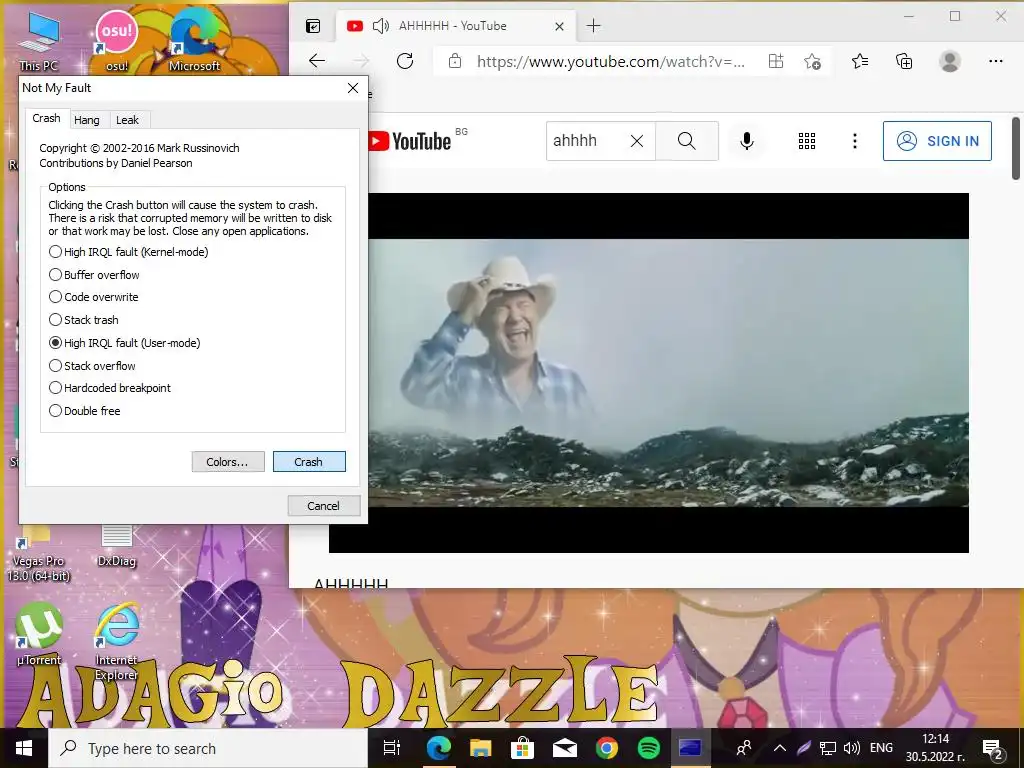Close the Not My Fault dialog
Viewport: 1024px width, 768px height.
pos(353,88)
